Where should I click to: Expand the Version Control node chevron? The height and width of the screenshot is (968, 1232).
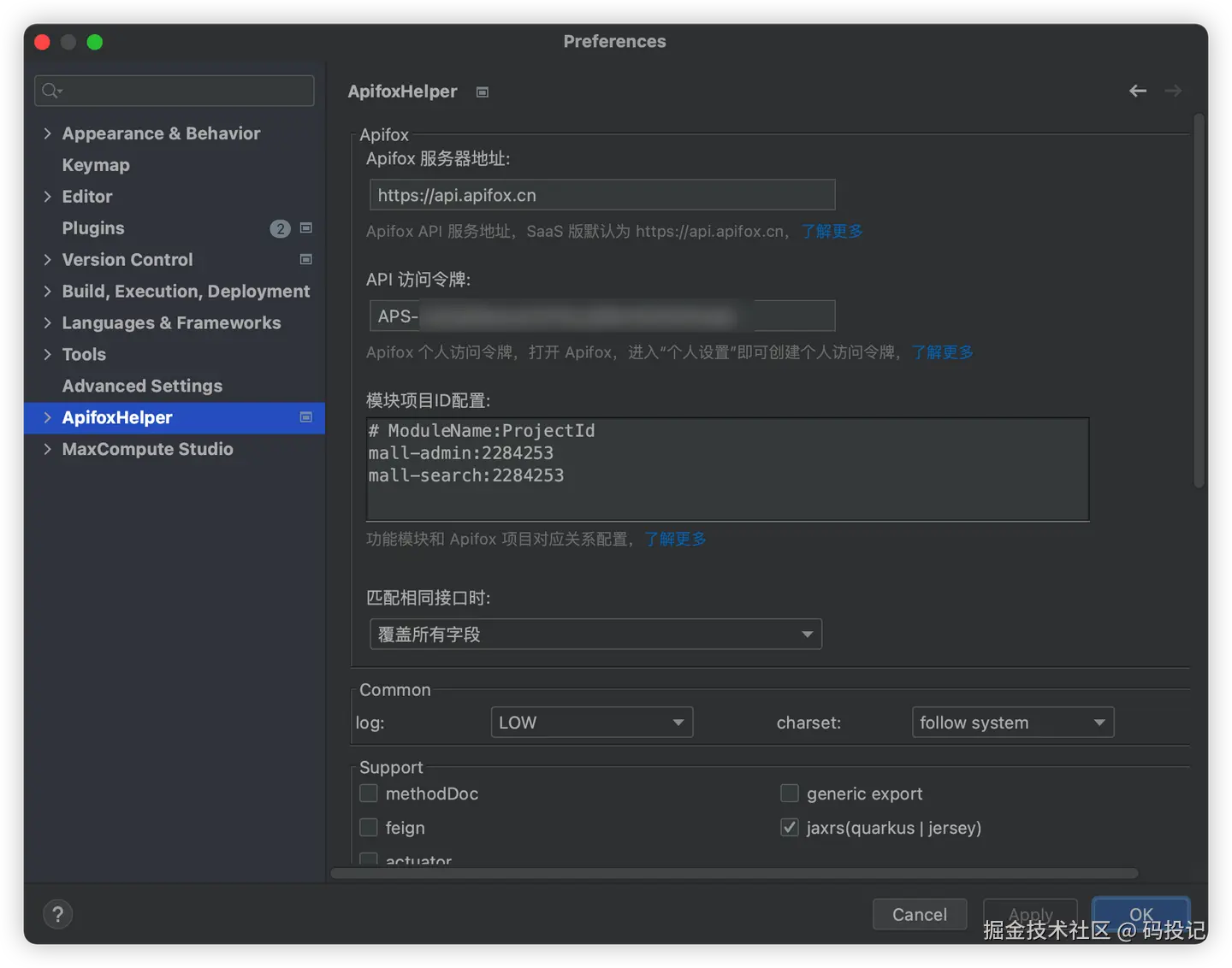click(47, 259)
